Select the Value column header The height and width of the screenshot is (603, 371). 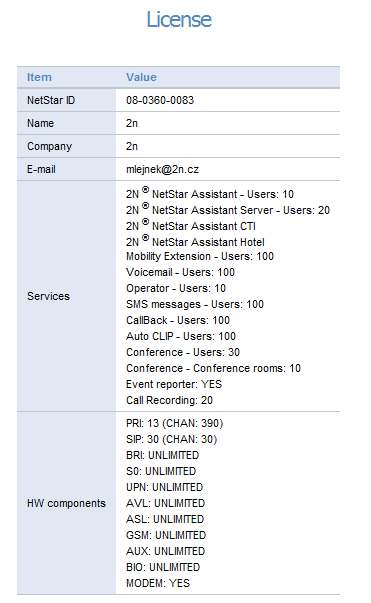[x=141, y=77]
